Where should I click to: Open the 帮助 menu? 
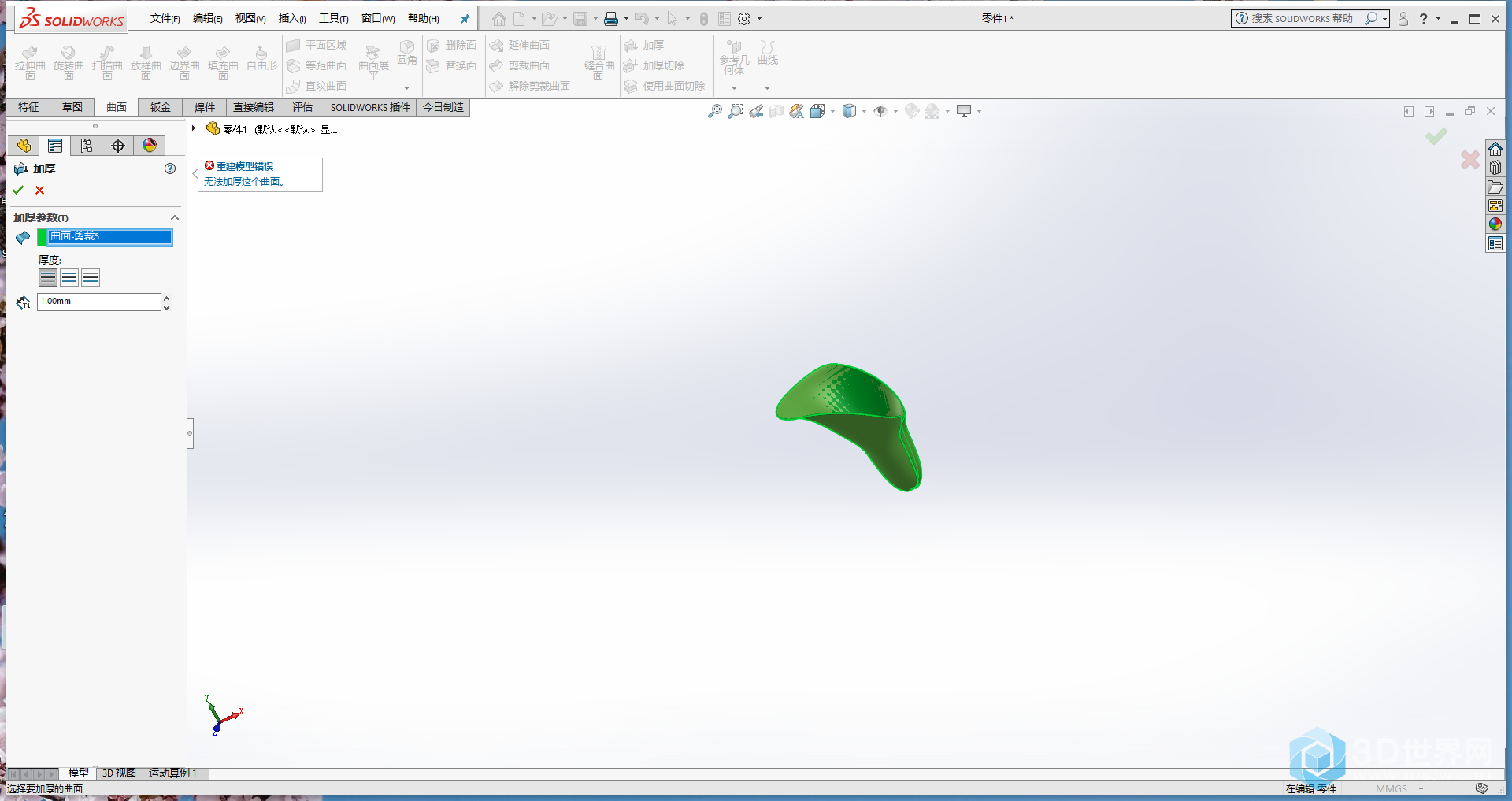click(424, 18)
